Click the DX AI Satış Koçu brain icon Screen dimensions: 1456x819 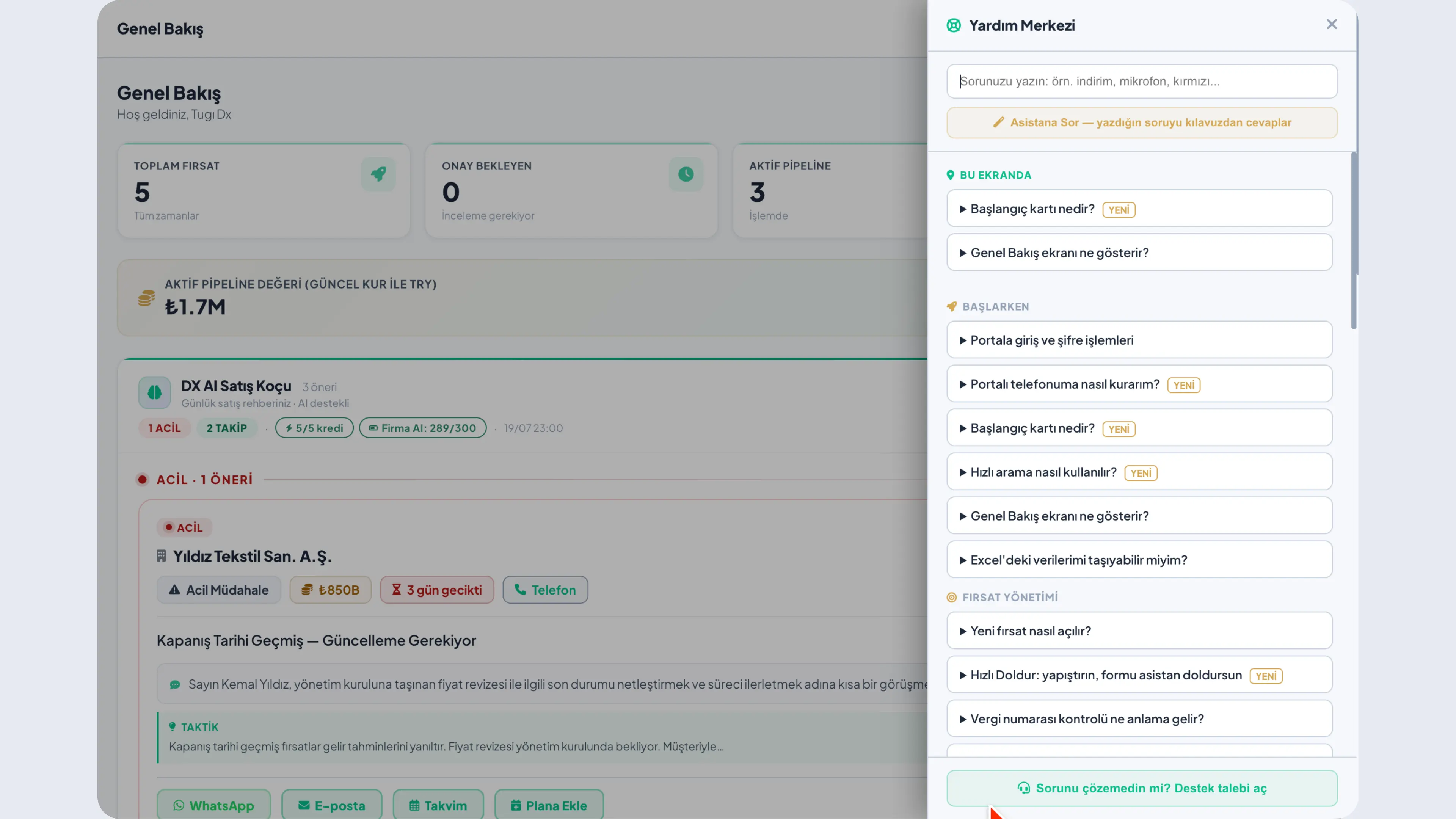154,392
